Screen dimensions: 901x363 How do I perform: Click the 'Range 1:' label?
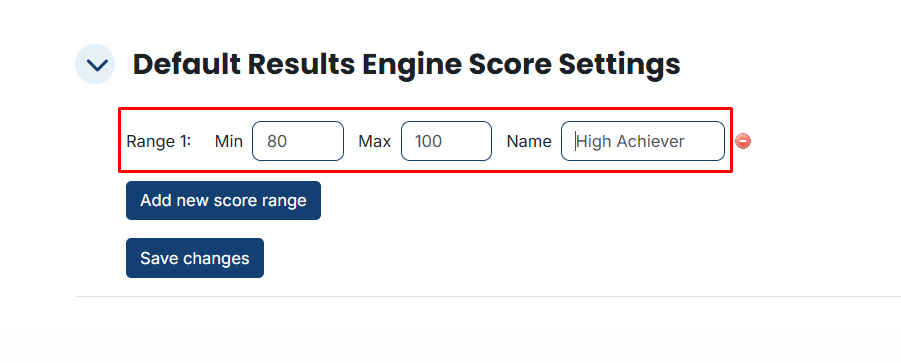tap(159, 141)
